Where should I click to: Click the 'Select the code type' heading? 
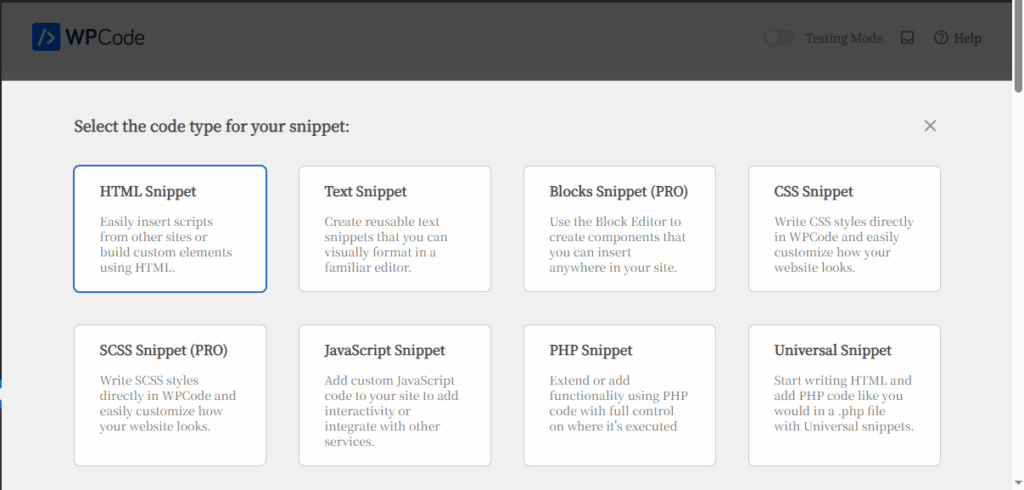pos(211,127)
